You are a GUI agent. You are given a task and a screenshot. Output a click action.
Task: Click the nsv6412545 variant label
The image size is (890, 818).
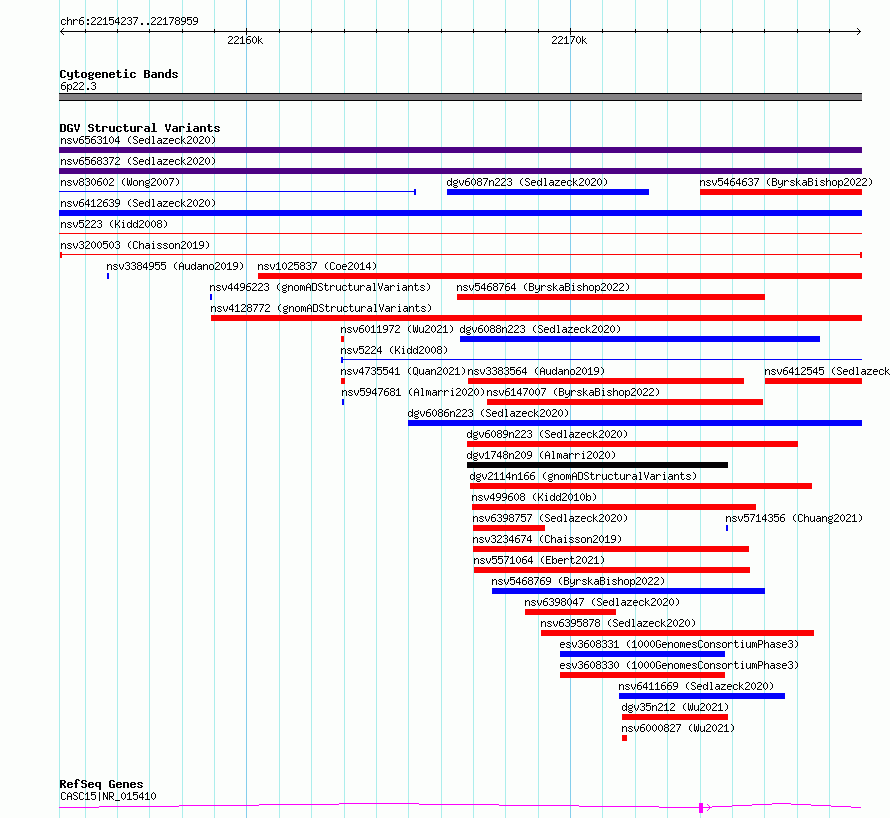coord(827,371)
